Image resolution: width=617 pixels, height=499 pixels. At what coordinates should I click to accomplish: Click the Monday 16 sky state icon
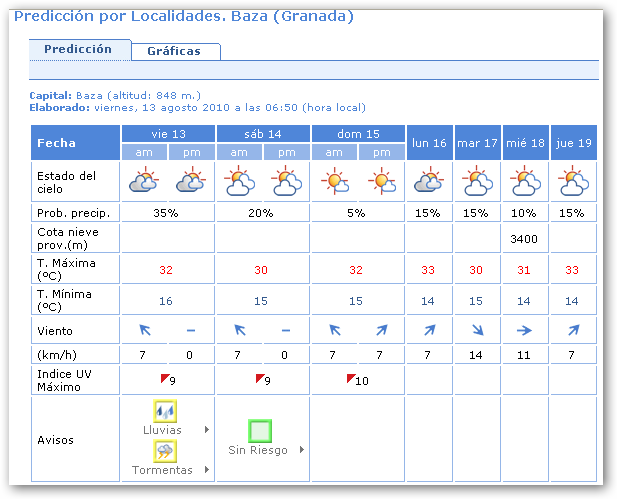(x=428, y=182)
